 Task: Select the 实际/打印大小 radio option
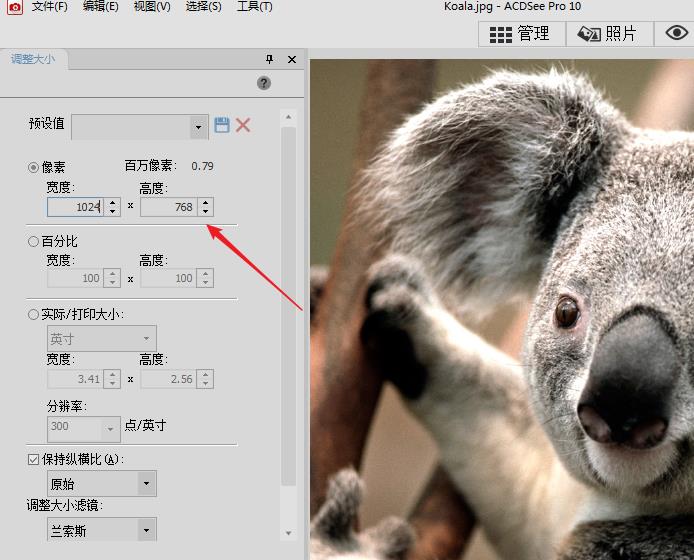click(33, 315)
